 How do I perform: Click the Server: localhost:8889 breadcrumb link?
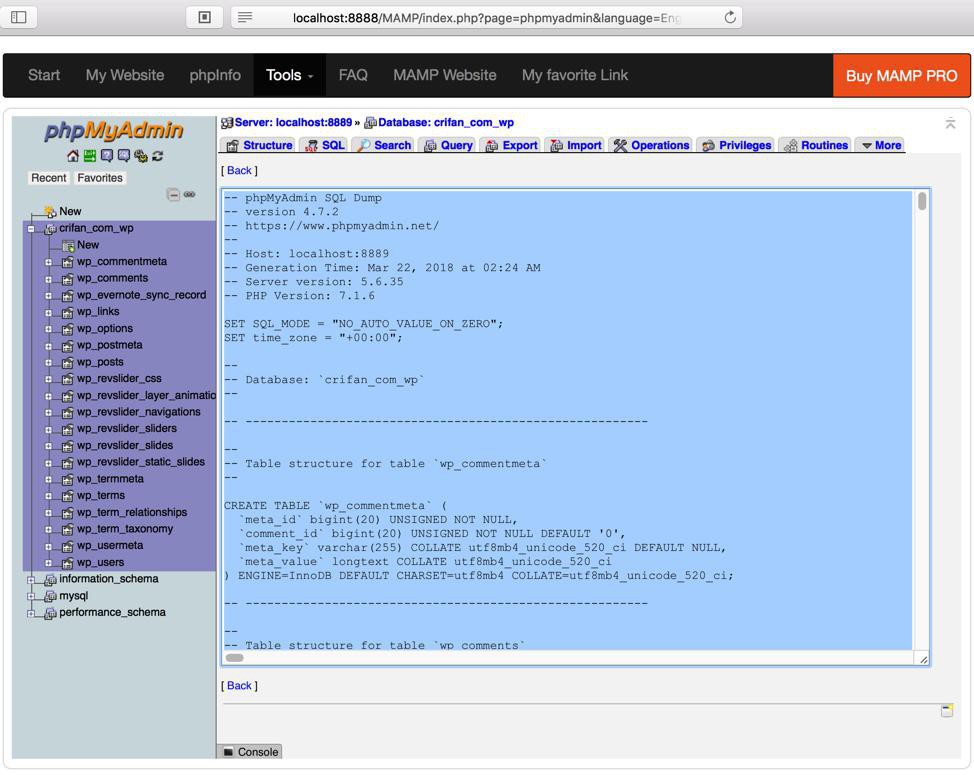click(293, 123)
